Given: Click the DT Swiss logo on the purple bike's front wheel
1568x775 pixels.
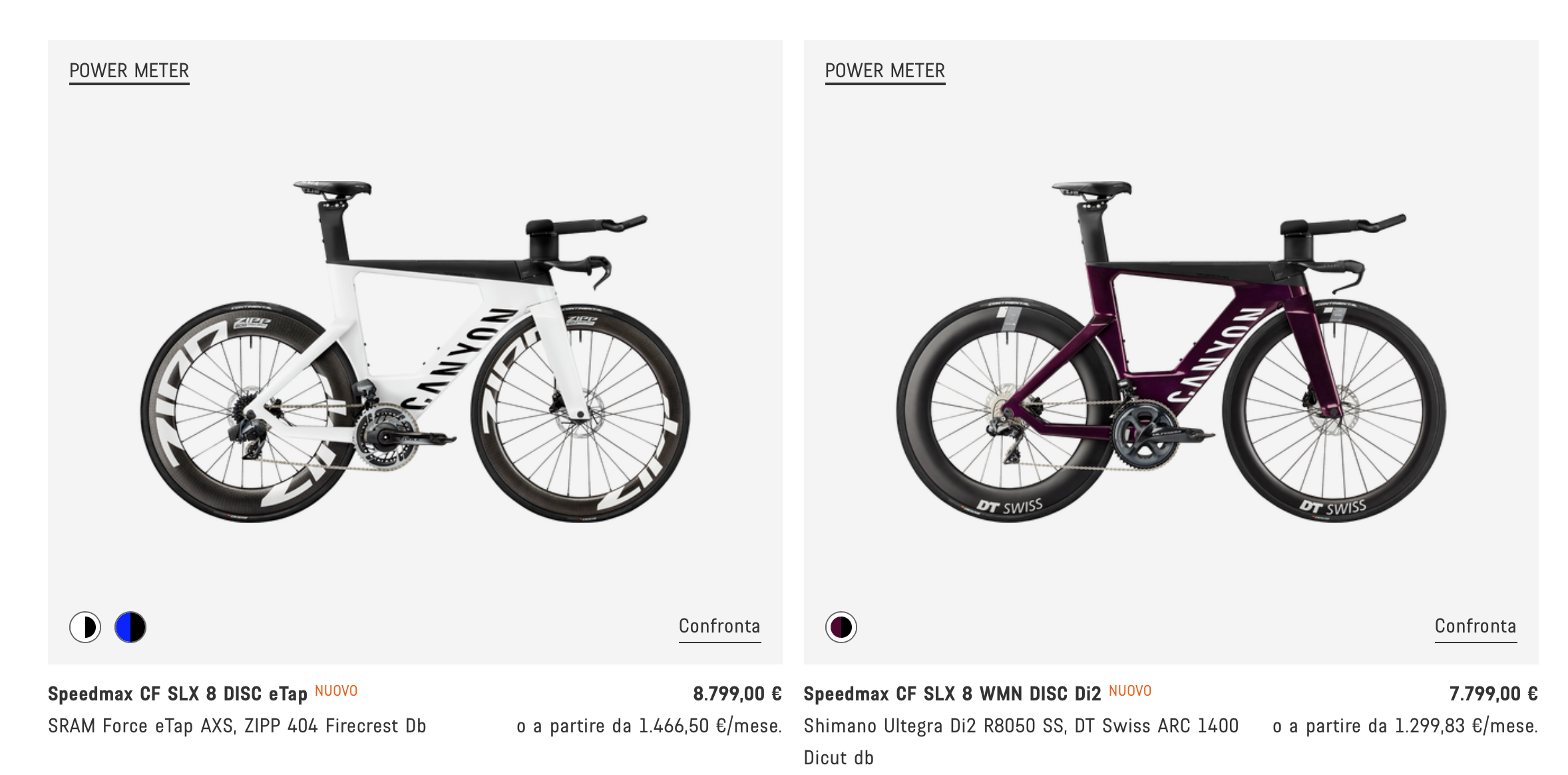Looking at the screenshot, I should pyautogui.click(x=1333, y=508).
